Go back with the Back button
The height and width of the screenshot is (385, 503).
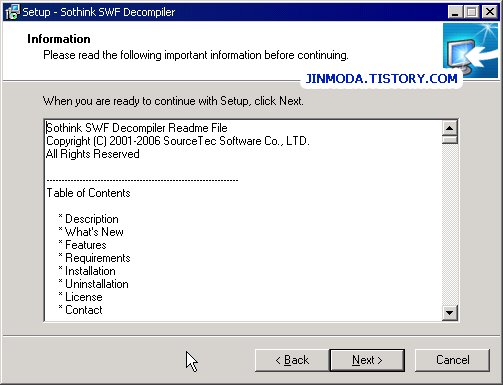point(292,360)
